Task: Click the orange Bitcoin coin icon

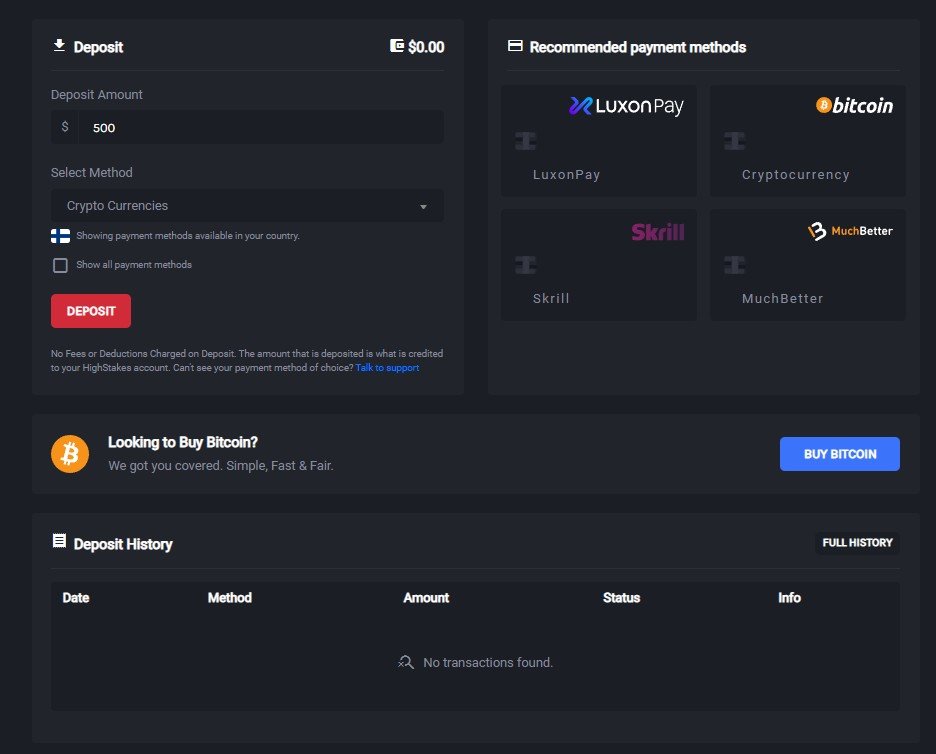Action: pos(70,454)
